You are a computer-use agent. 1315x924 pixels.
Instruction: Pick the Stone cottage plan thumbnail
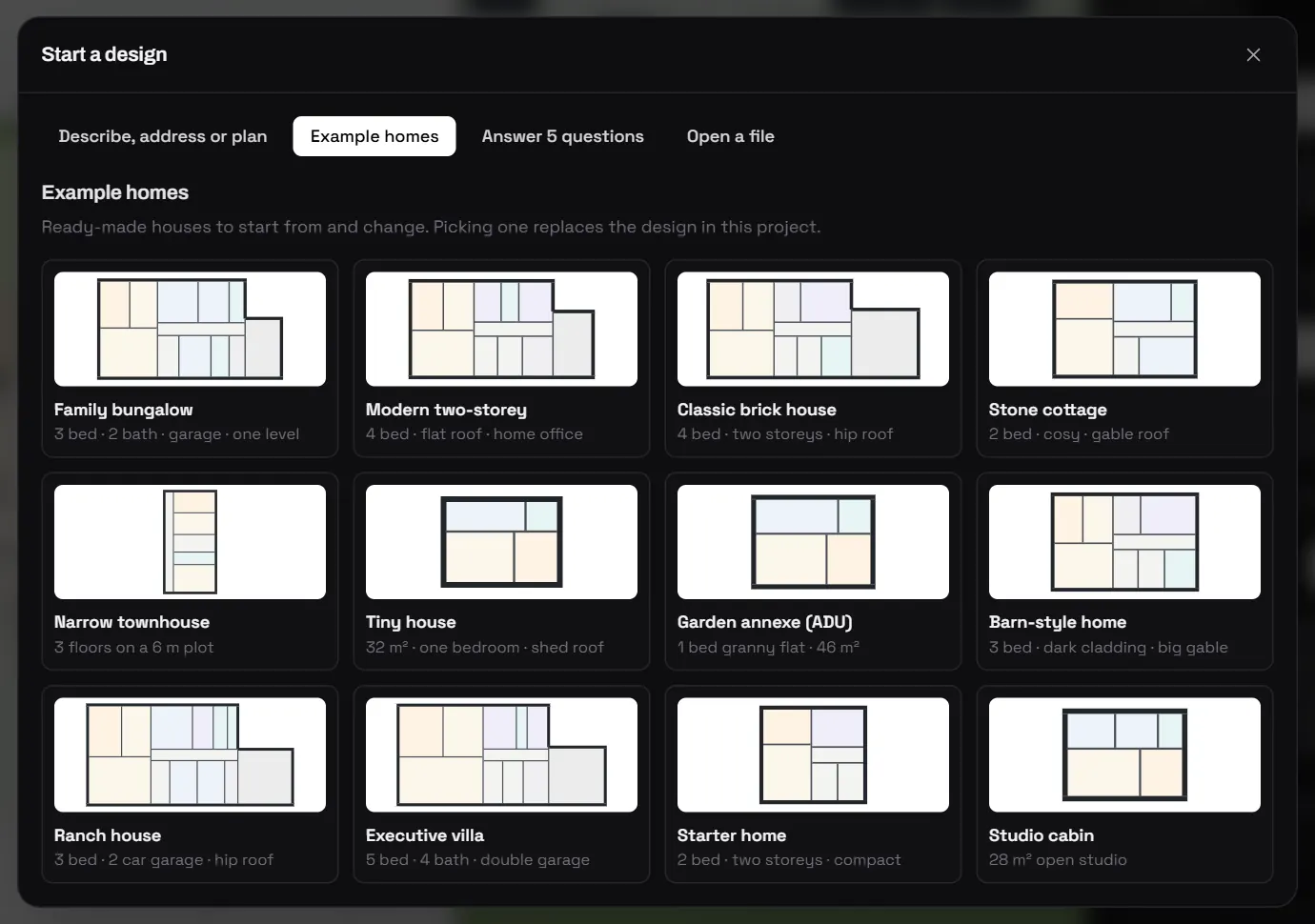tap(1124, 329)
